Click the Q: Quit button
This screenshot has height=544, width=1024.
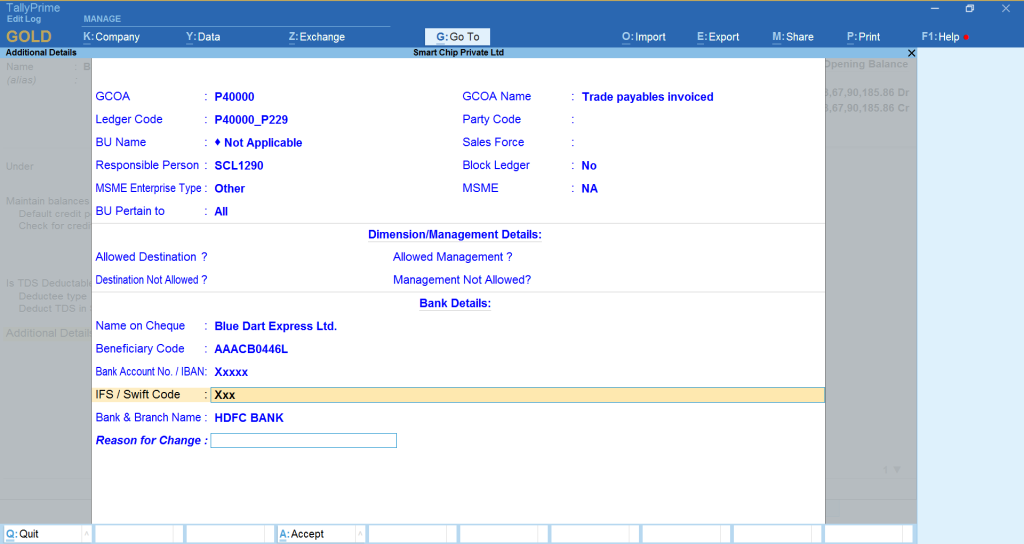46,534
